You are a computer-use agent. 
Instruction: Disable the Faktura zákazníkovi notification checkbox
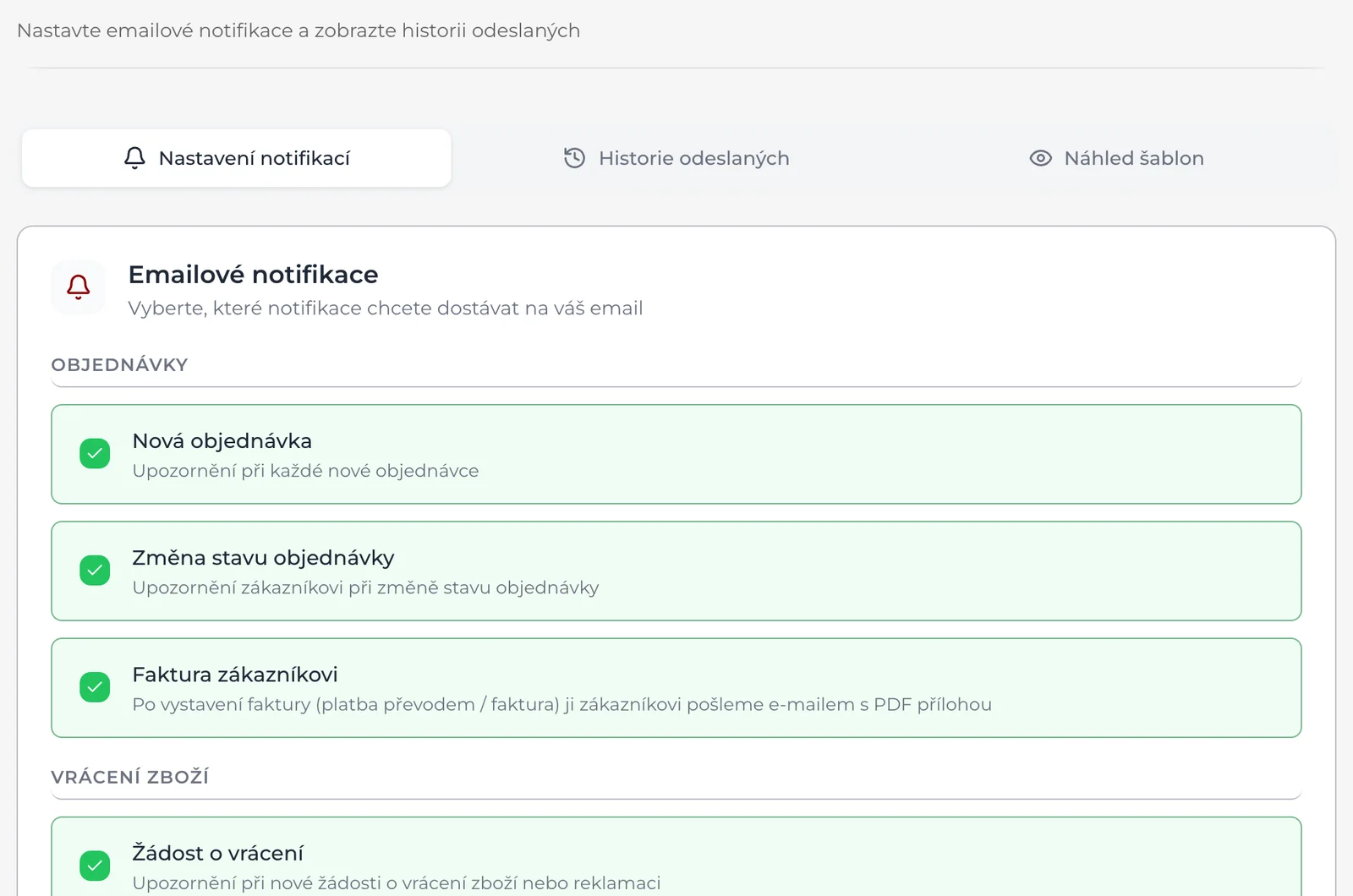[95, 687]
